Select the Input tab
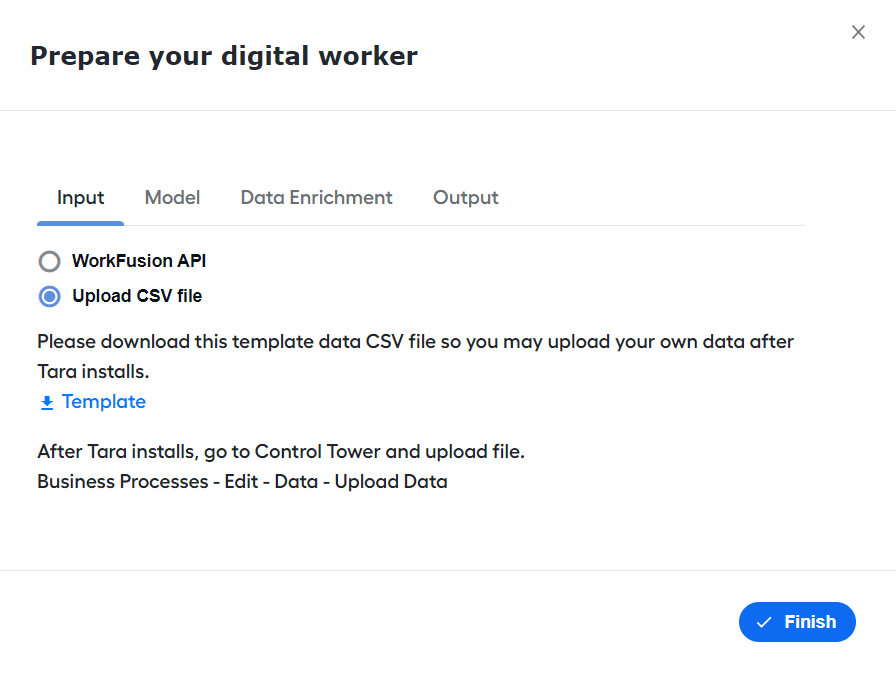 [81, 198]
